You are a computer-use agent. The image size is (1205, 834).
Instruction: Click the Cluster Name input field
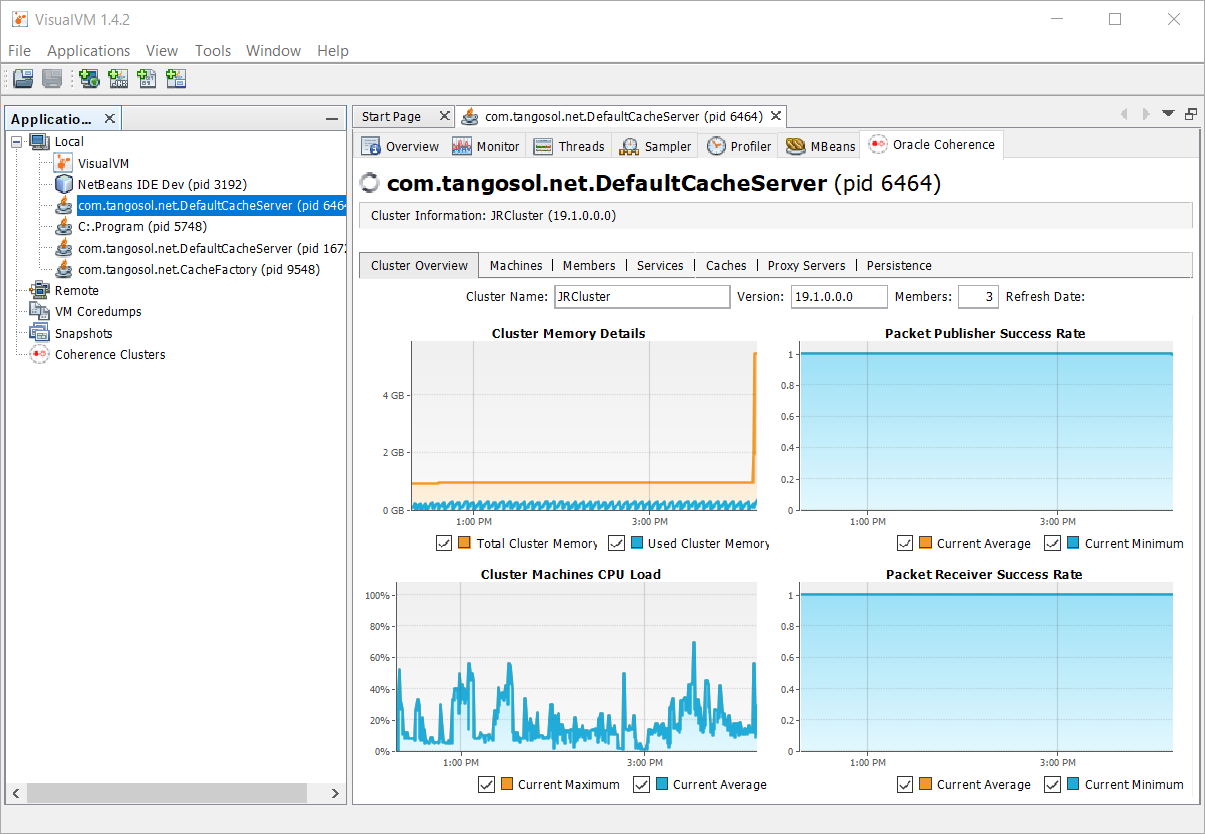(x=642, y=296)
